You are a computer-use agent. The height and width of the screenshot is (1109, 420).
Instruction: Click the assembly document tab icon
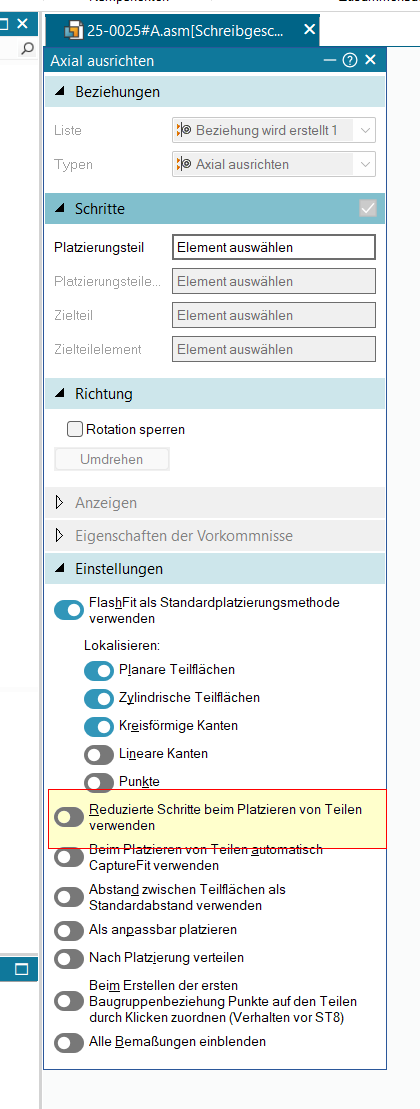tap(73, 30)
